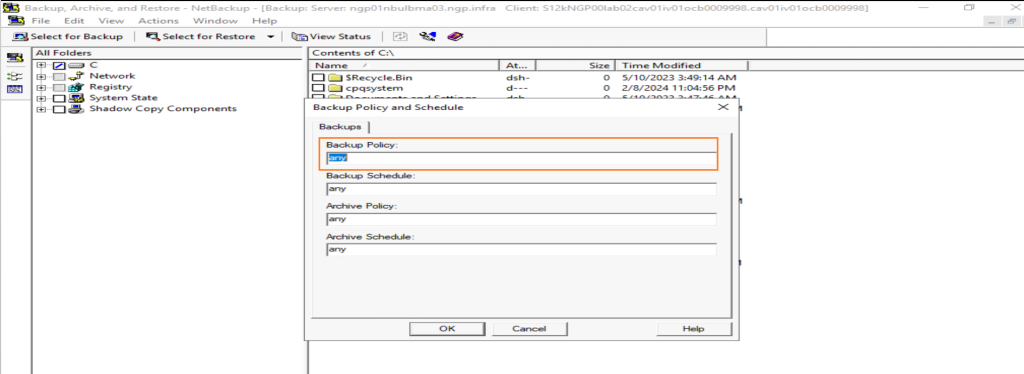Click the top computer icon in left sidebar
The image size is (1024, 374).
tap(14, 58)
